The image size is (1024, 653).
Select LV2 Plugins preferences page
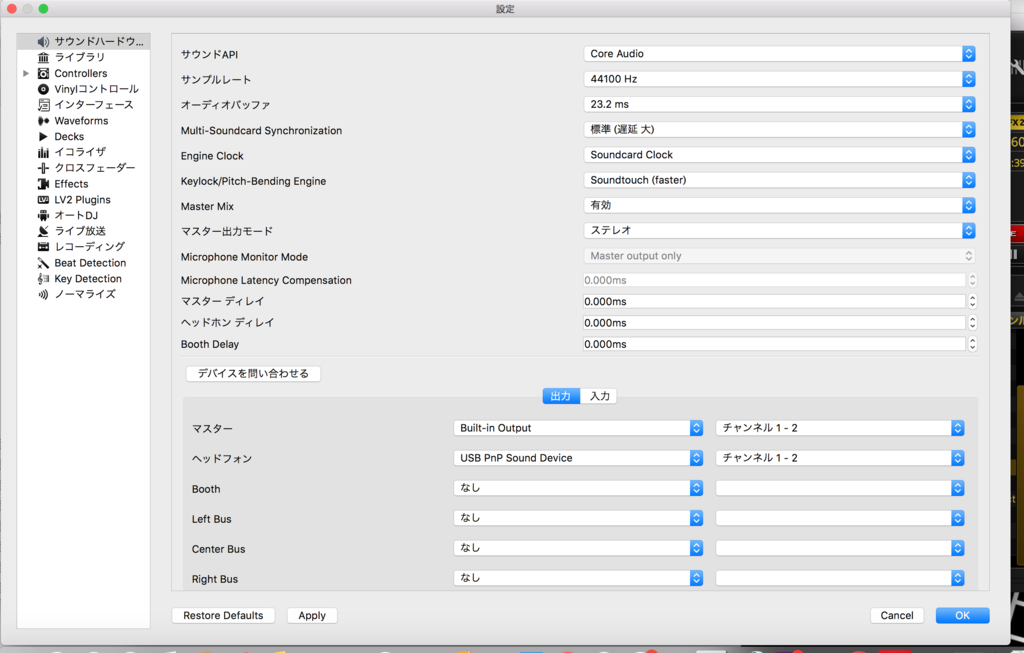(x=82, y=200)
